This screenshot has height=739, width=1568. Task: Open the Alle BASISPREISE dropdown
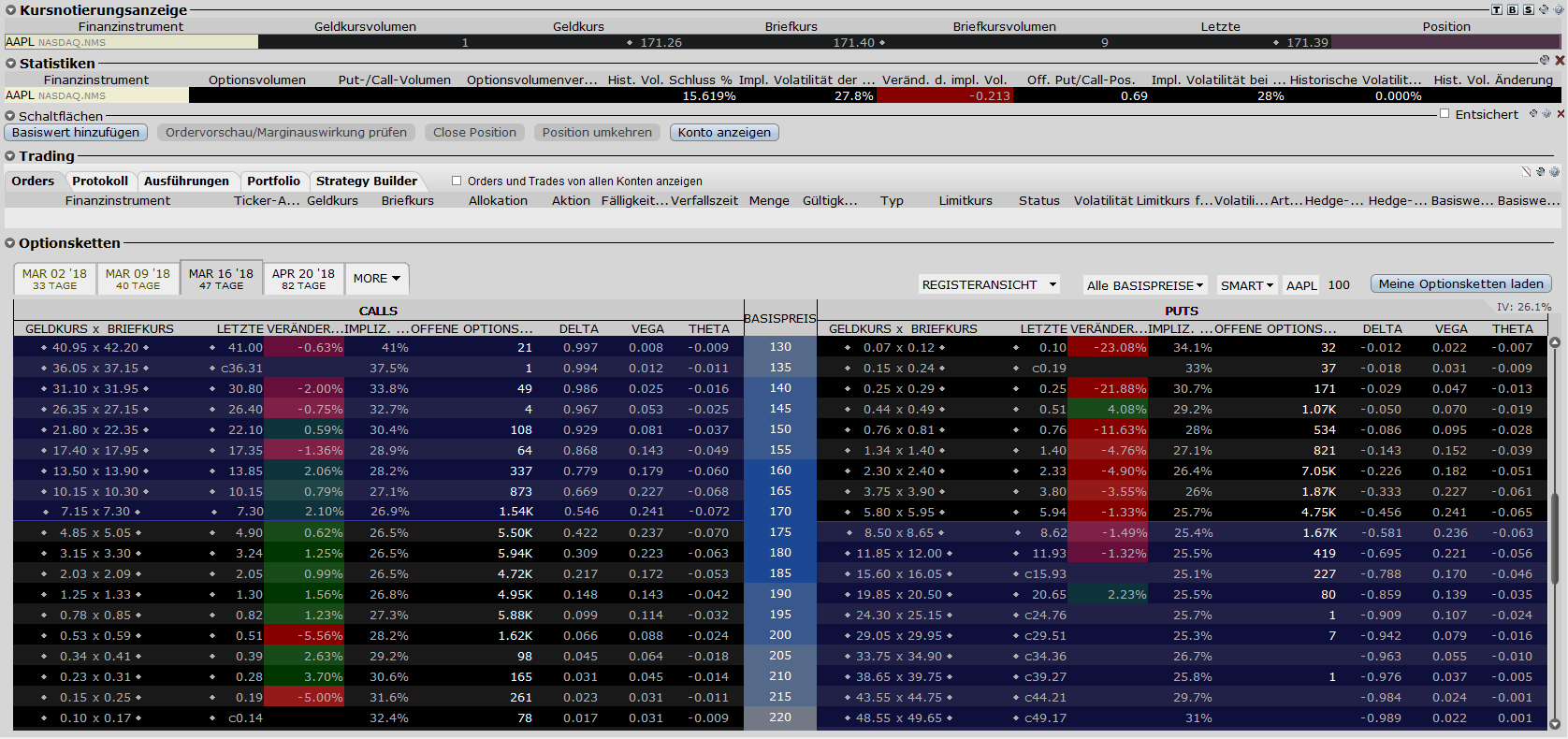(x=1145, y=285)
